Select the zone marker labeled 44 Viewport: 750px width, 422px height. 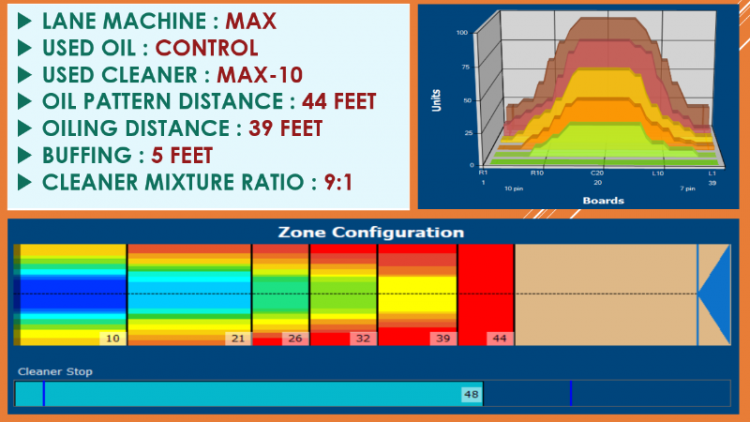pos(499,339)
